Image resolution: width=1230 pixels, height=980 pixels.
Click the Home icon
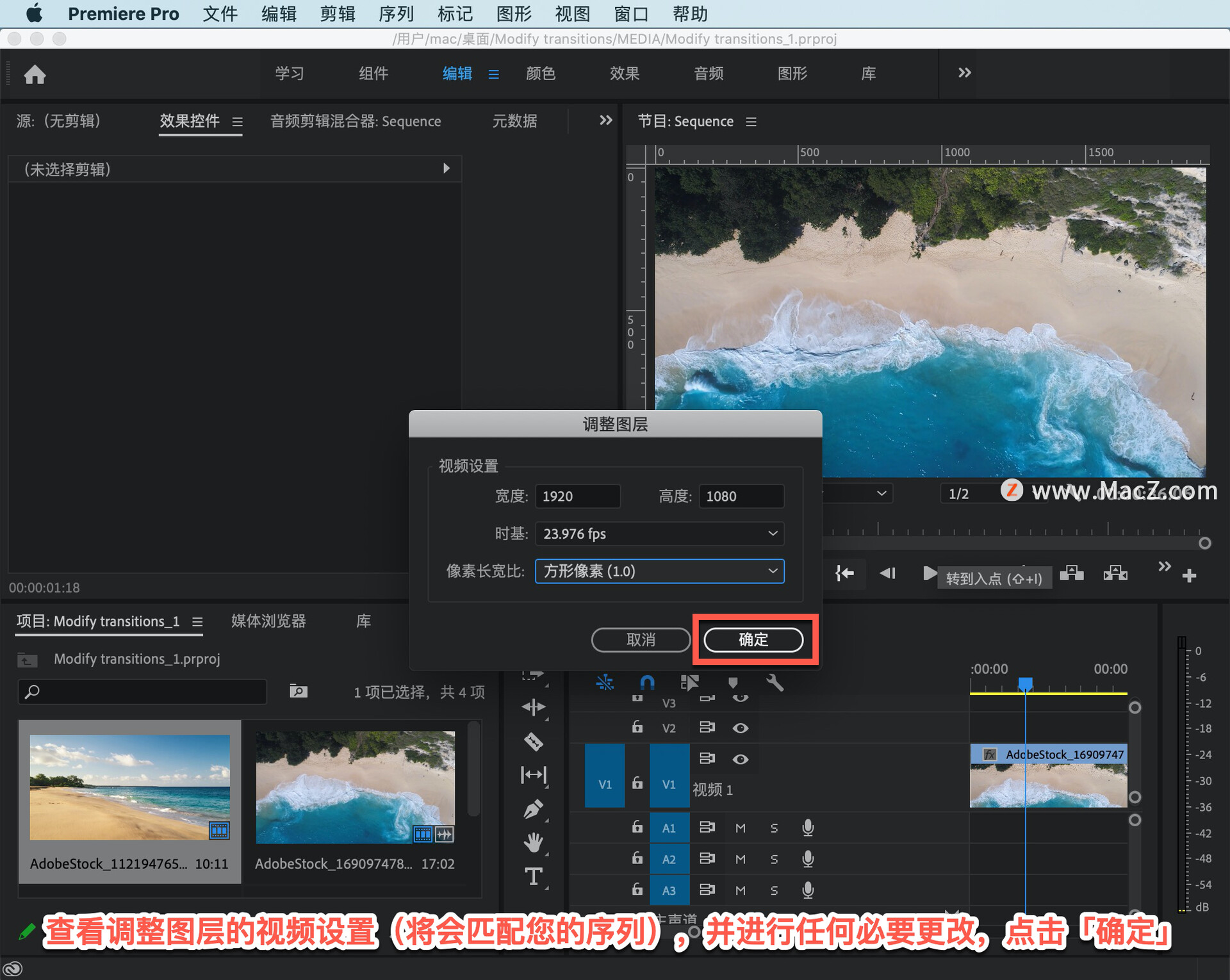pyautogui.click(x=35, y=74)
